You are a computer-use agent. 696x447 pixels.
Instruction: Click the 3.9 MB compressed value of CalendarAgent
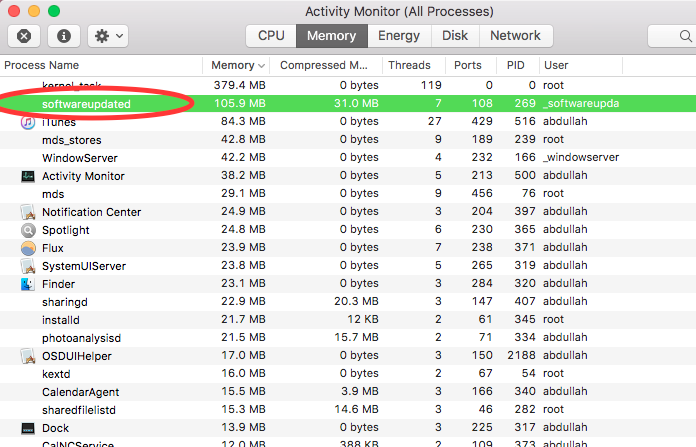(360, 392)
